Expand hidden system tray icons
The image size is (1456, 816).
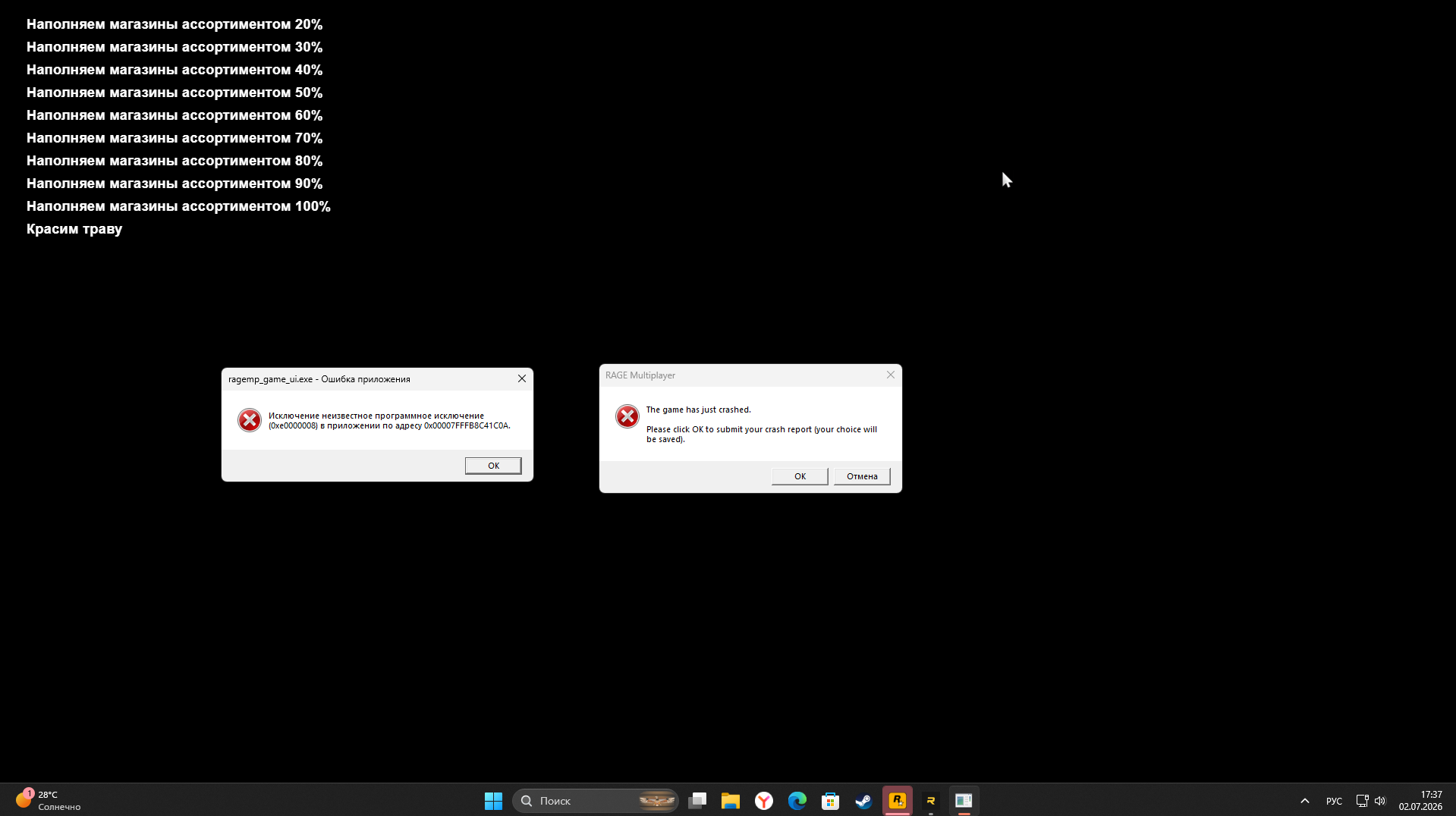pyautogui.click(x=1305, y=801)
